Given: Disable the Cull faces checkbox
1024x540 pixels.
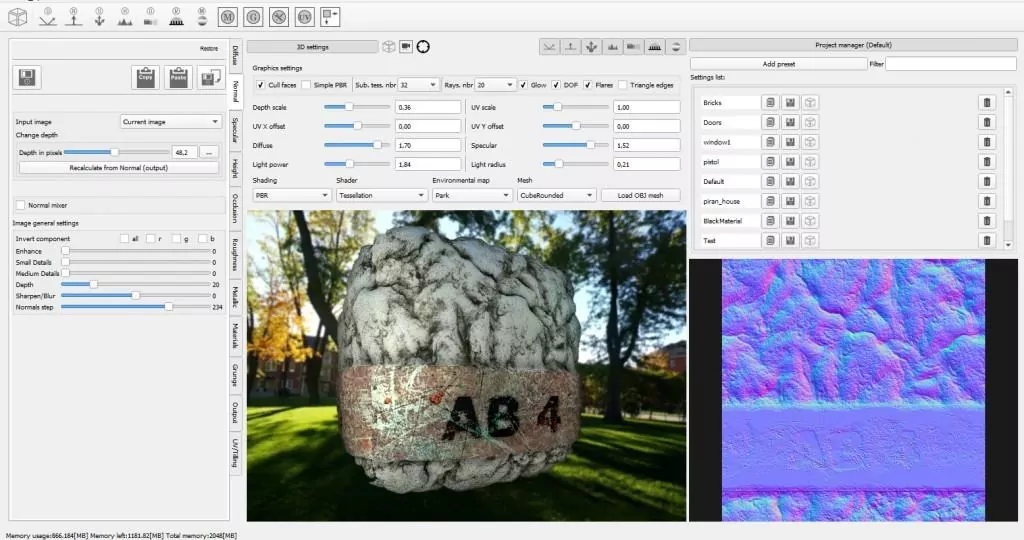Looking at the screenshot, I should (260, 85).
